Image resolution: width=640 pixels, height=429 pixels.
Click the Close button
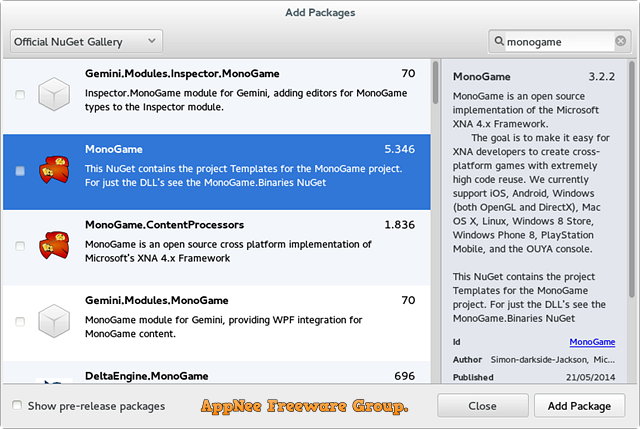pos(482,406)
